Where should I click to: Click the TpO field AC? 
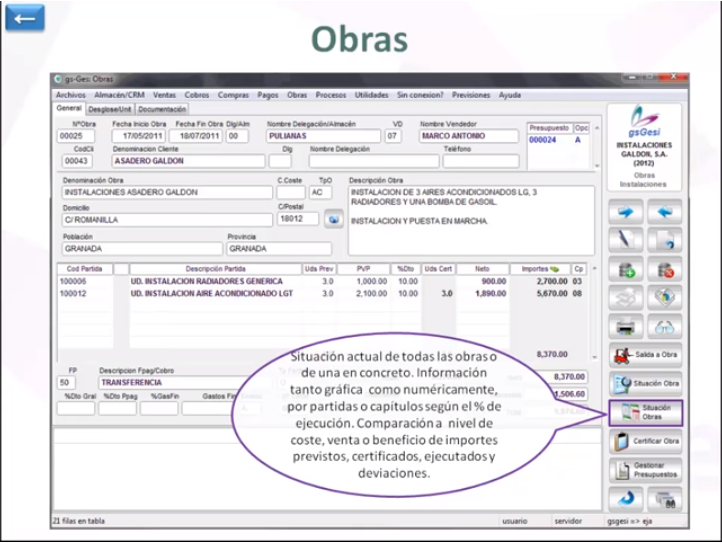tap(320, 192)
